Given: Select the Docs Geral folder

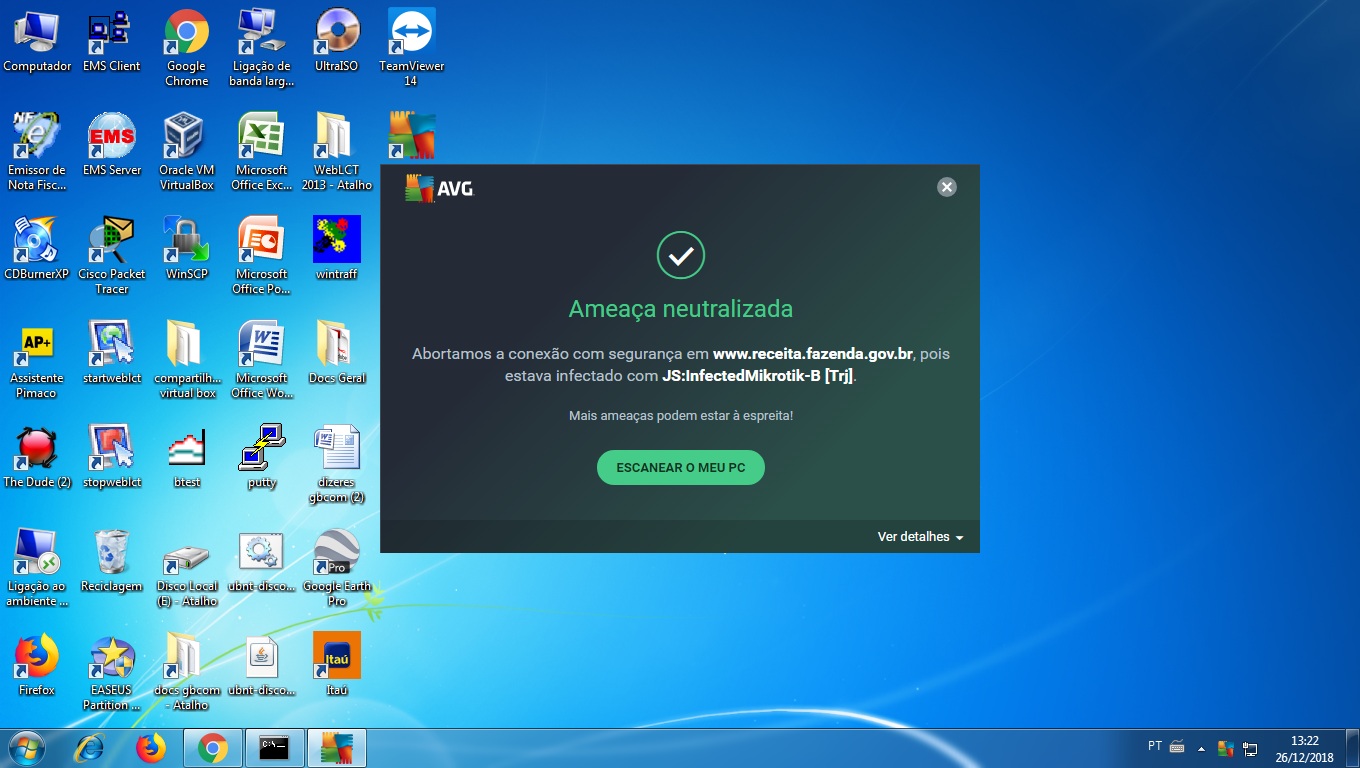Looking at the screenshot, I should click(x=337, y=353).
